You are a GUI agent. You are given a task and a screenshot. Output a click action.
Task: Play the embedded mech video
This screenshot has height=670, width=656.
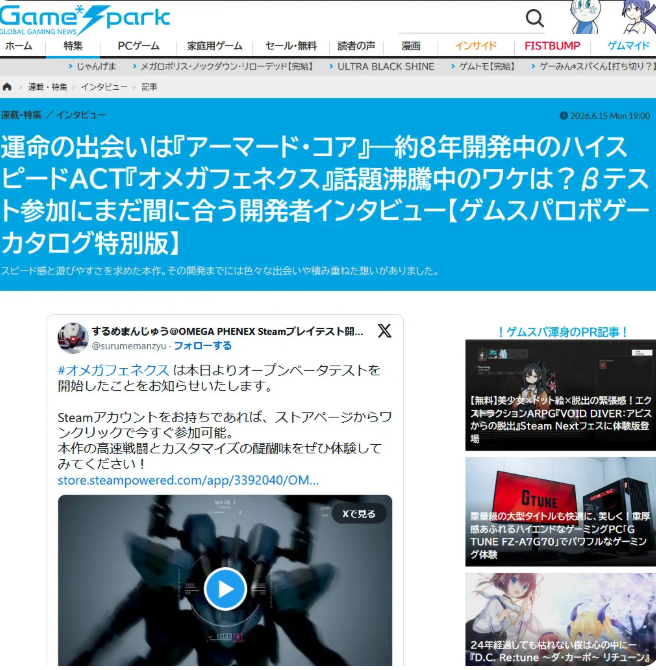[x=225, y=589]
